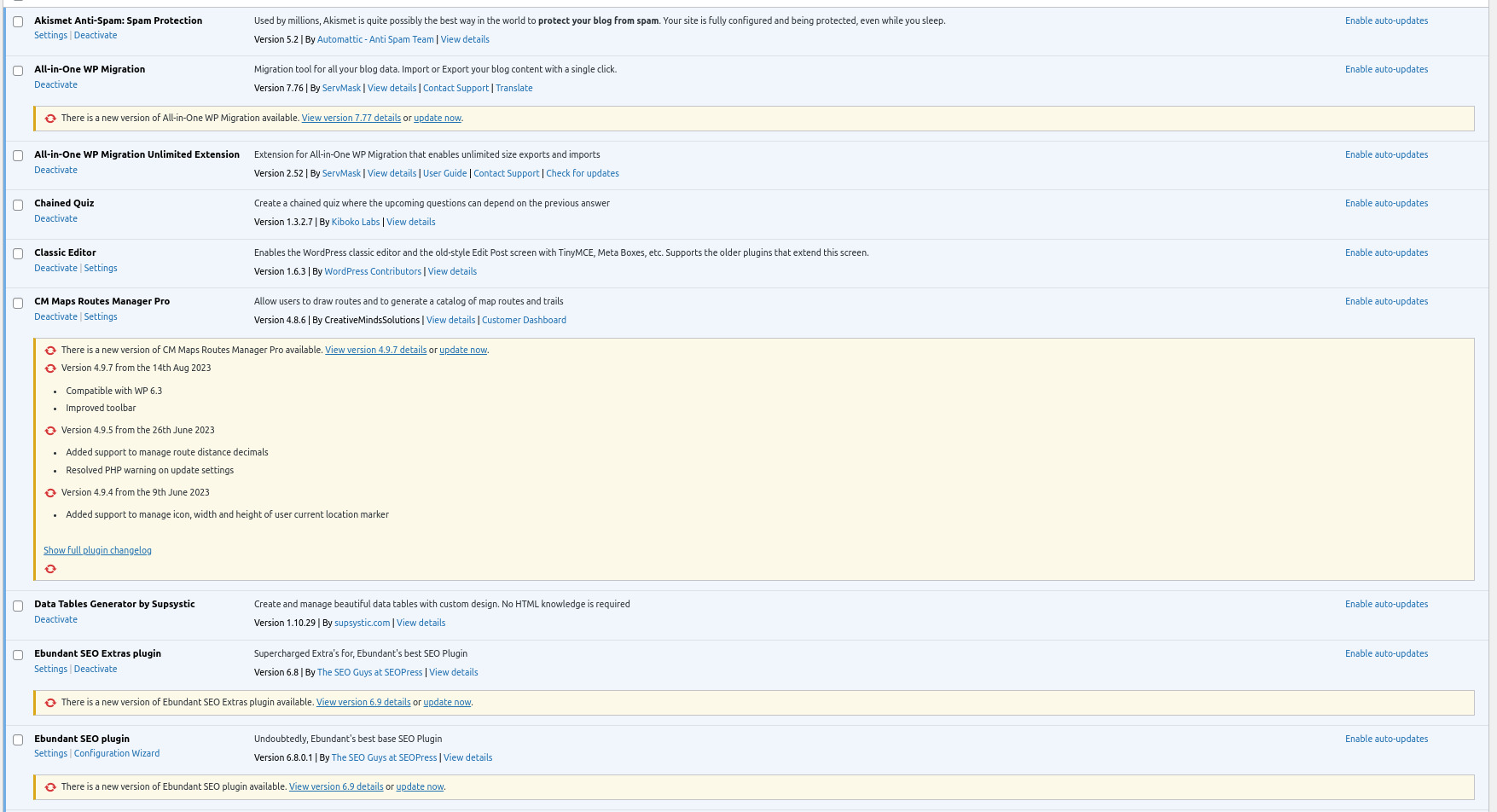Open Ebundant SEO plugin Configuration Wizard
Viewport: 1497px width, 812px height.
[x=117, y=754]
